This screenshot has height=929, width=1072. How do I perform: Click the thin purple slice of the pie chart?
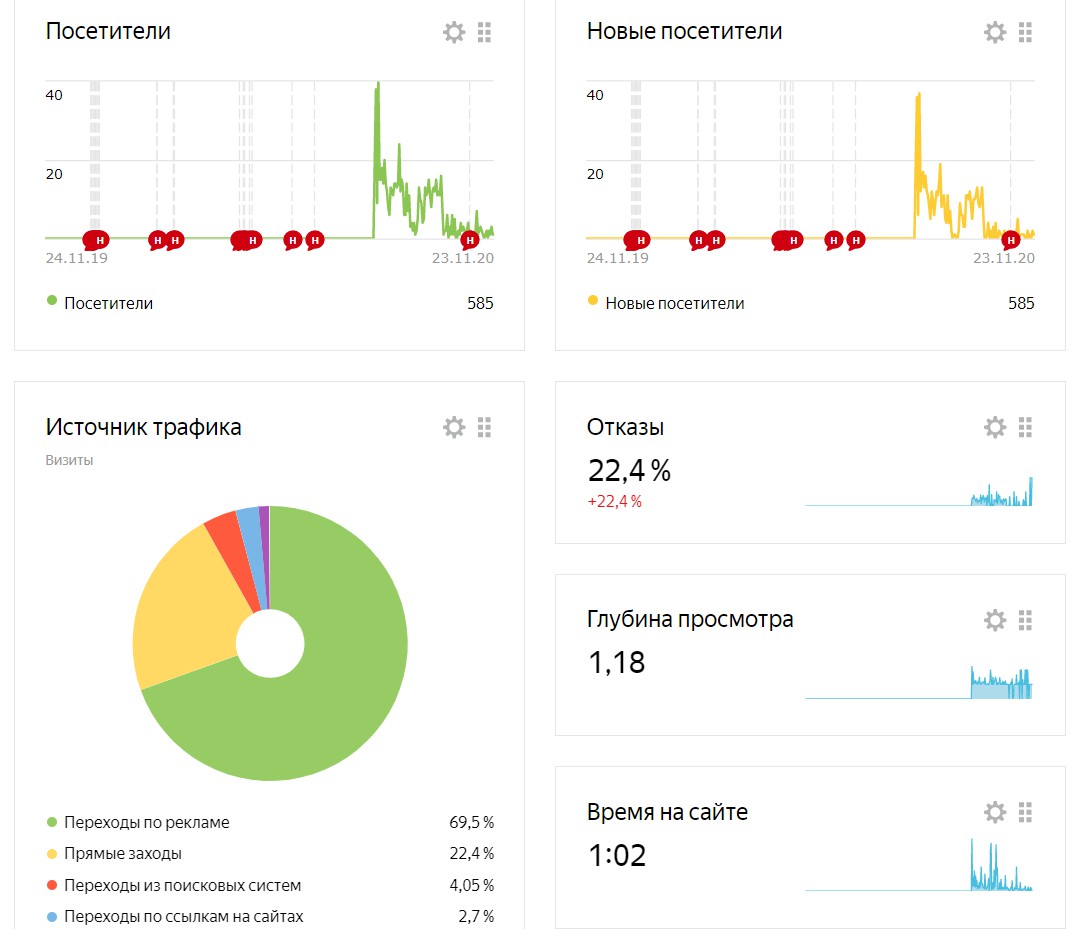tap(265, 547)
